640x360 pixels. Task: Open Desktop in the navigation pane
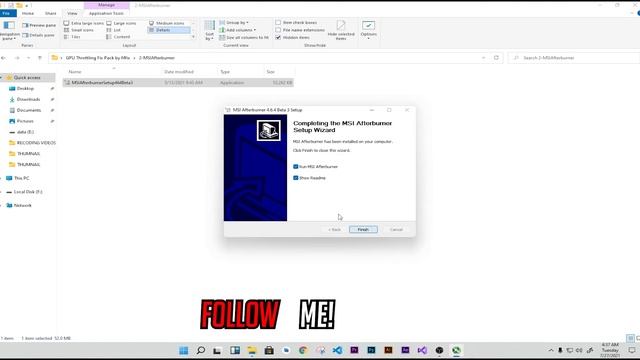pos(25,89)
